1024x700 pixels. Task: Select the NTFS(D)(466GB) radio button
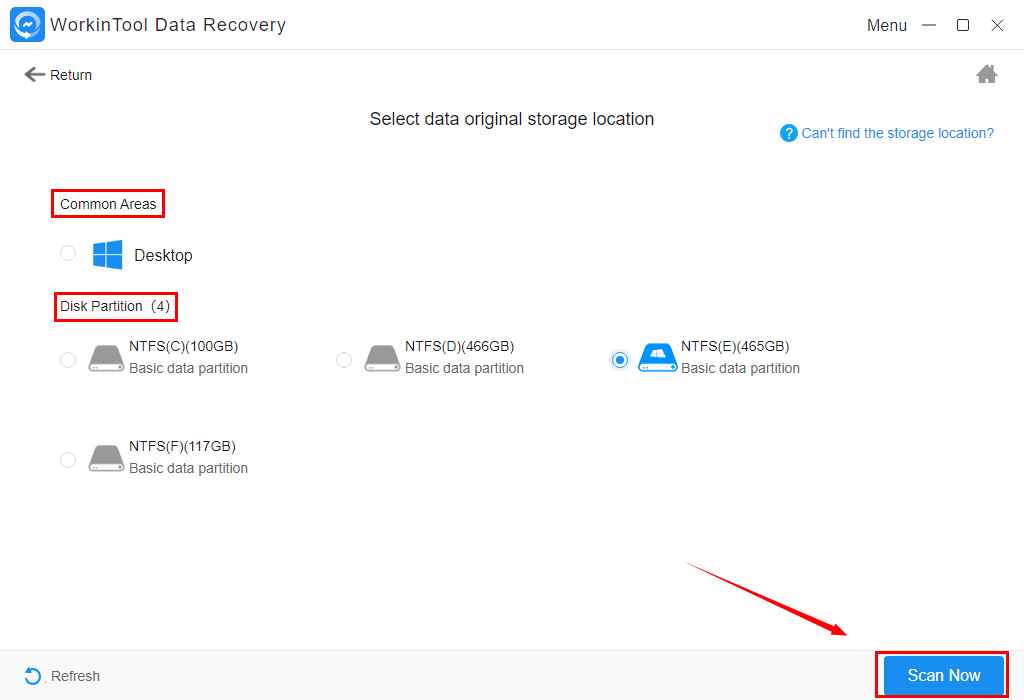344,360
